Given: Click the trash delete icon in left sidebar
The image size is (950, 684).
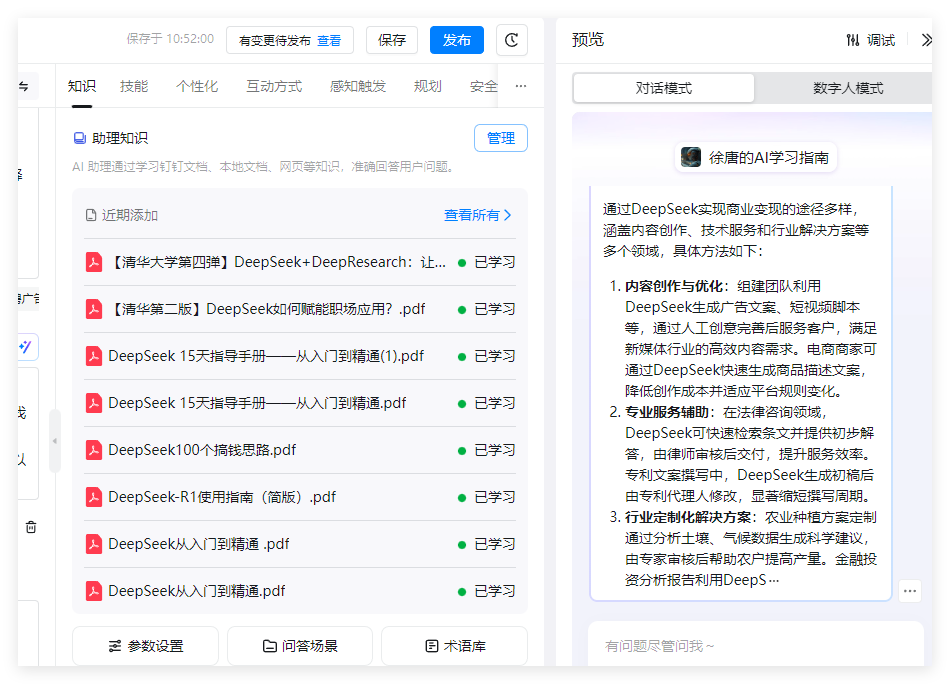Looking at the screenshot, I should tap(31, 527).
